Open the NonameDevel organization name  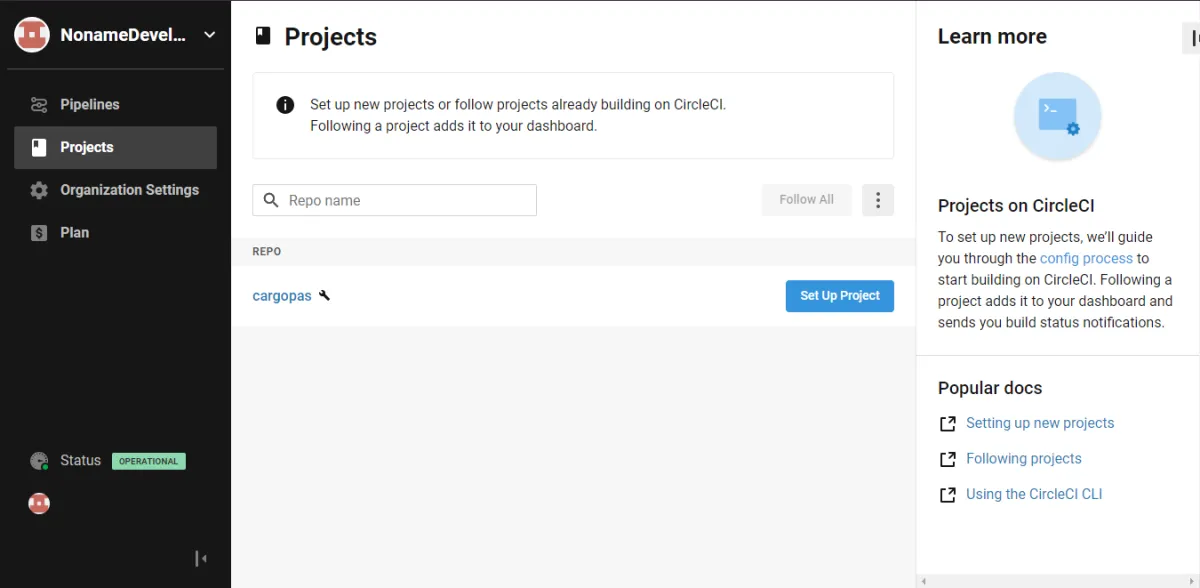click(123, 35)
